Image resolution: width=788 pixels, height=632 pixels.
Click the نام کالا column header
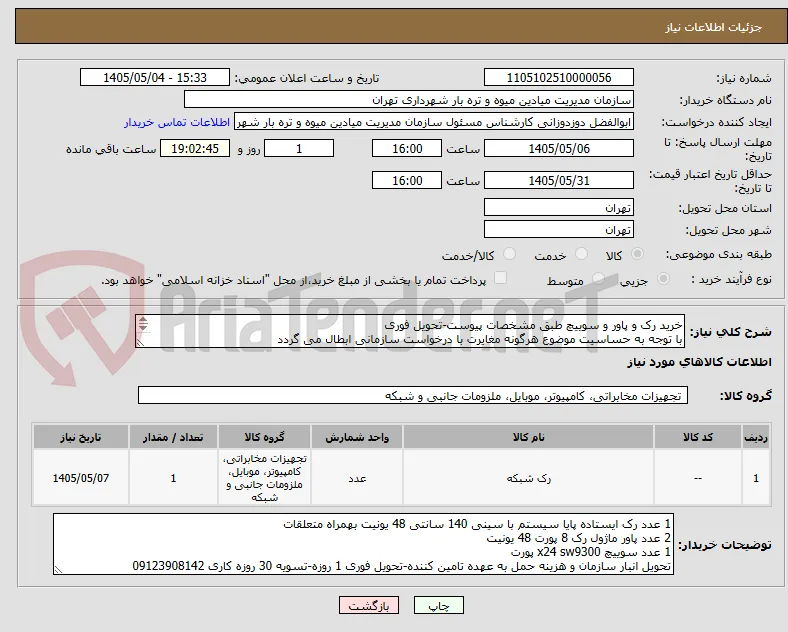tap(528, 437)
